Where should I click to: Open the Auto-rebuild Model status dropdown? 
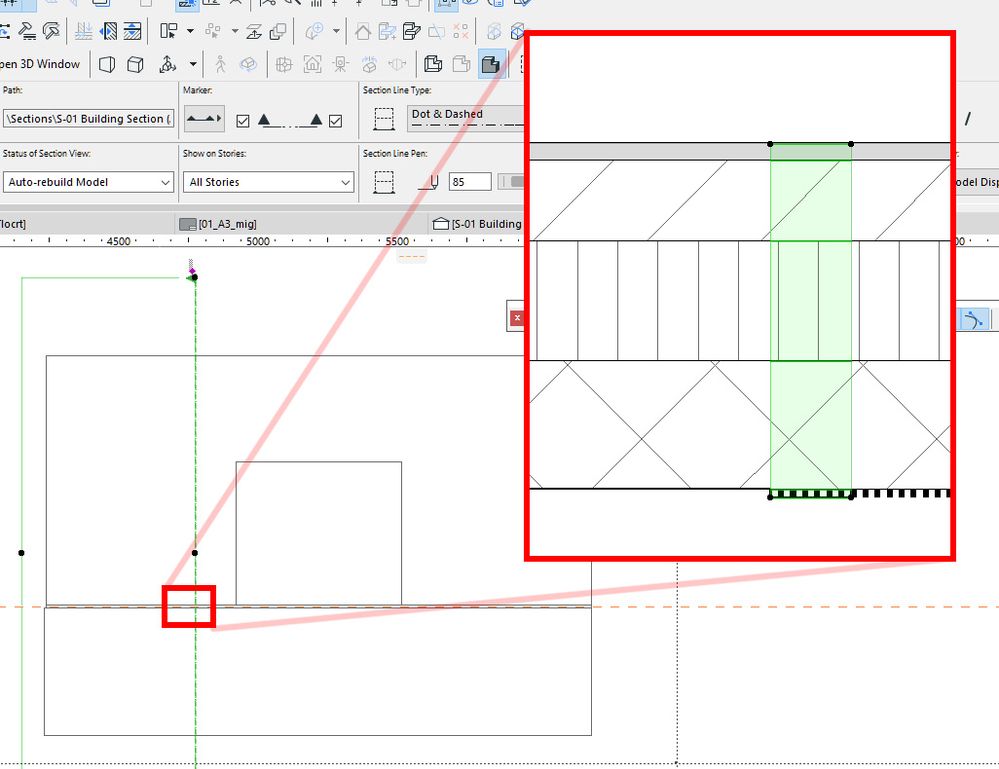(x=89, y=182)
